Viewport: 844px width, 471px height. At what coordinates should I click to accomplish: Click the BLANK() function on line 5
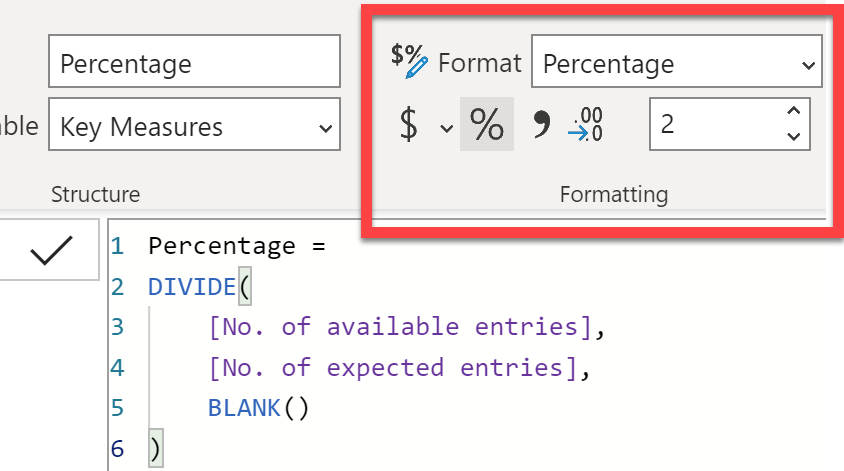258,408
